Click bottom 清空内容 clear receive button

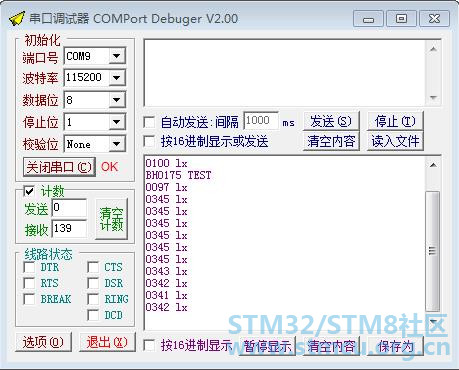coord(331,347)
